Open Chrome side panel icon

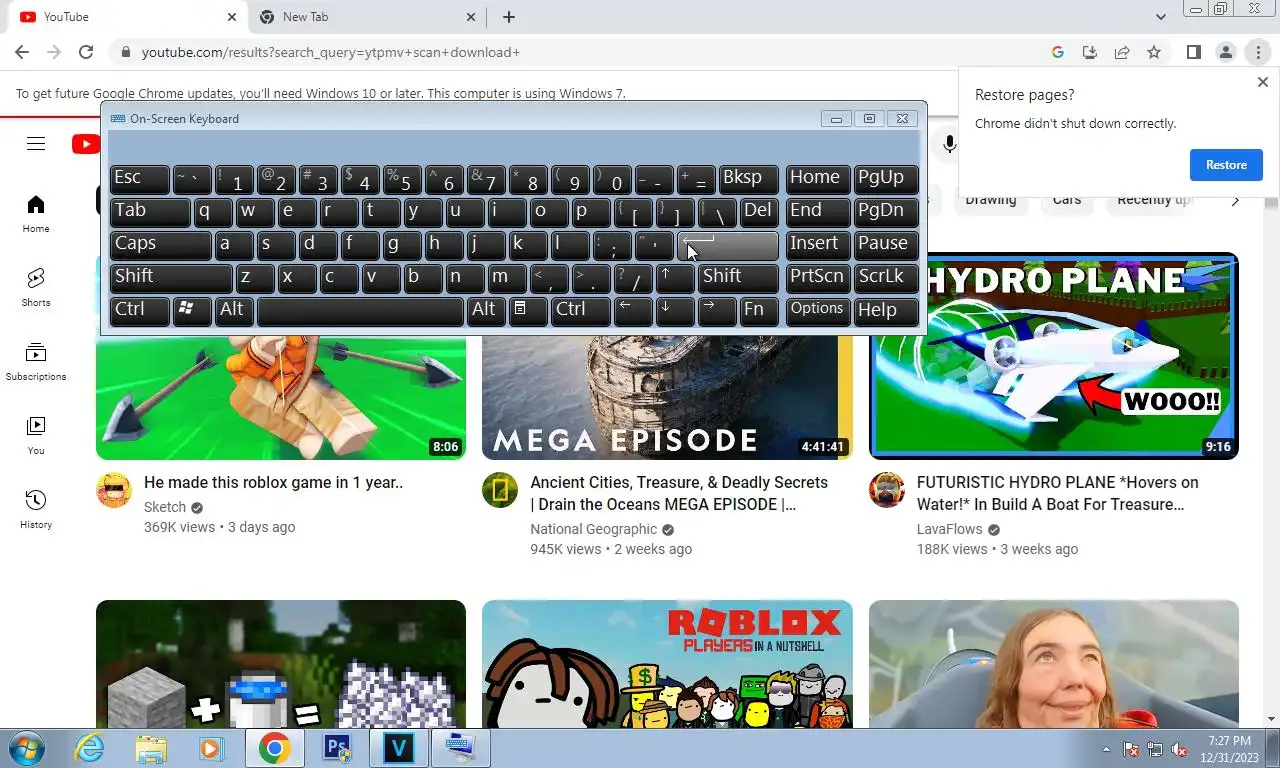click(1193, 52)
